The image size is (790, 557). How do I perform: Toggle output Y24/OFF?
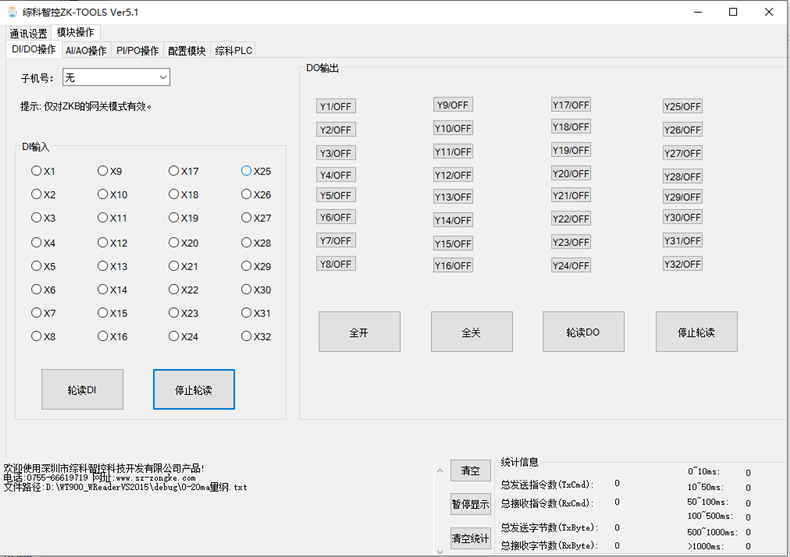(571, 265)
